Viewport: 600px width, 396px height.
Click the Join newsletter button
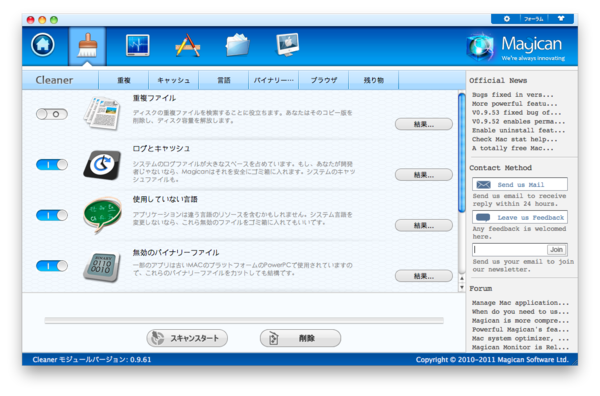click(x=557, y=250)
